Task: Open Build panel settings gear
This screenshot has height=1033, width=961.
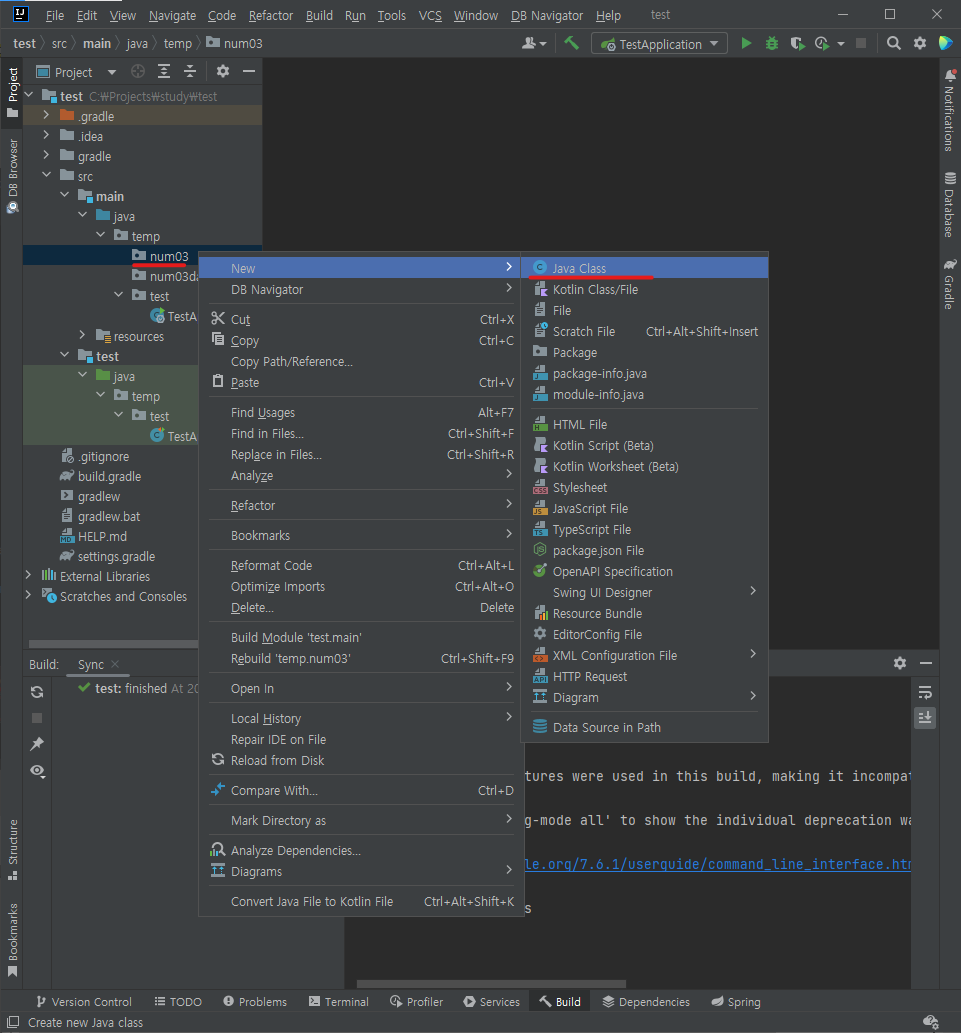Action: (900, 663)
